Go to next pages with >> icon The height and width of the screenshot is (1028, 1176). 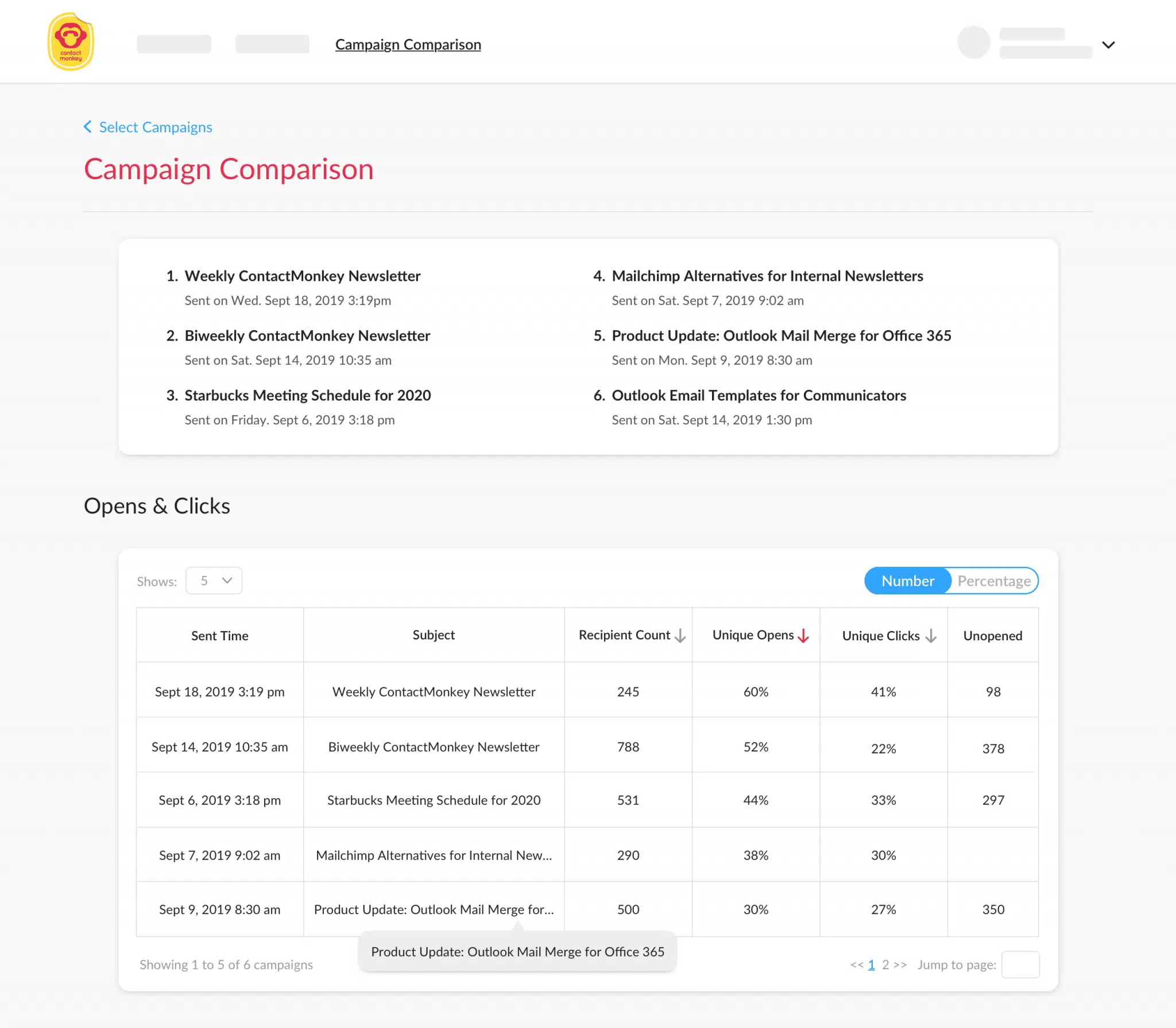(x=900, y=965)
